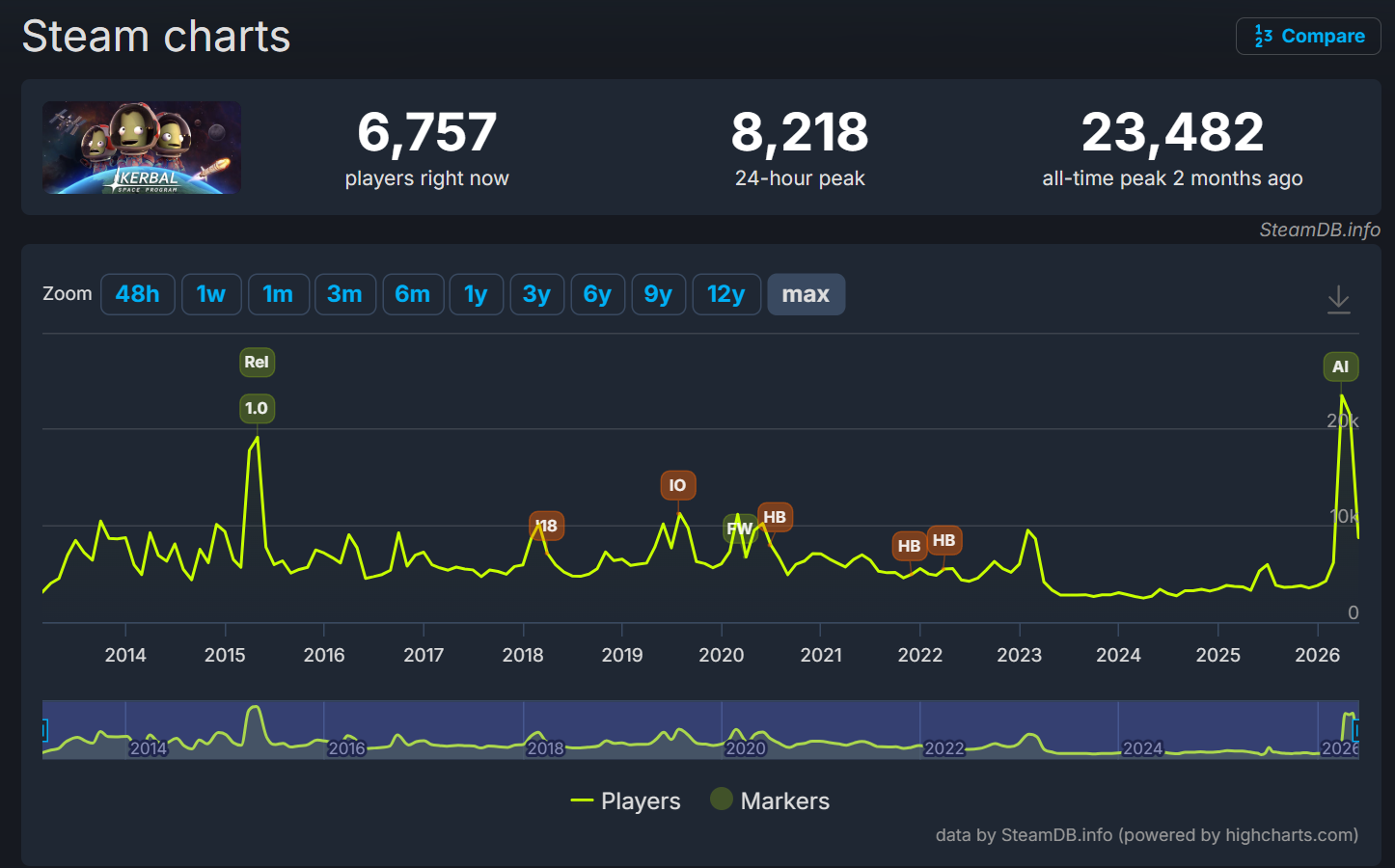Screen dimensions: 1395x868
Task: Open the data by SteamDB.info credit link
Action: click(x=1147, y=835)
